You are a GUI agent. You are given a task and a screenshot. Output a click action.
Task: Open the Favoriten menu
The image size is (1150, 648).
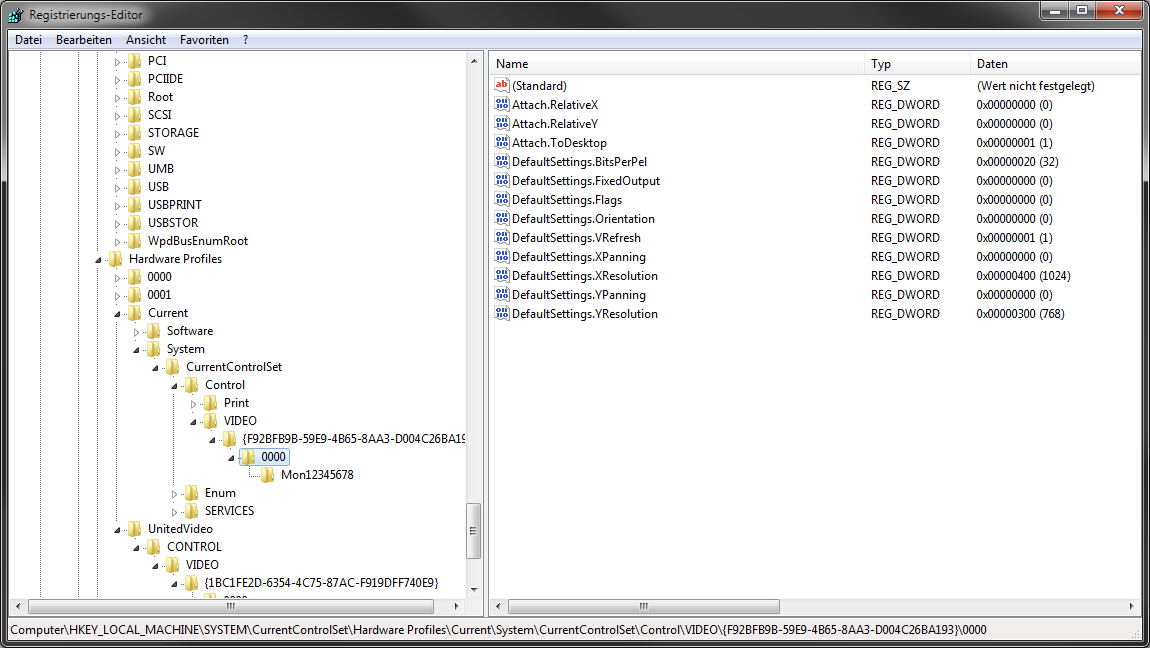(204, 40)
